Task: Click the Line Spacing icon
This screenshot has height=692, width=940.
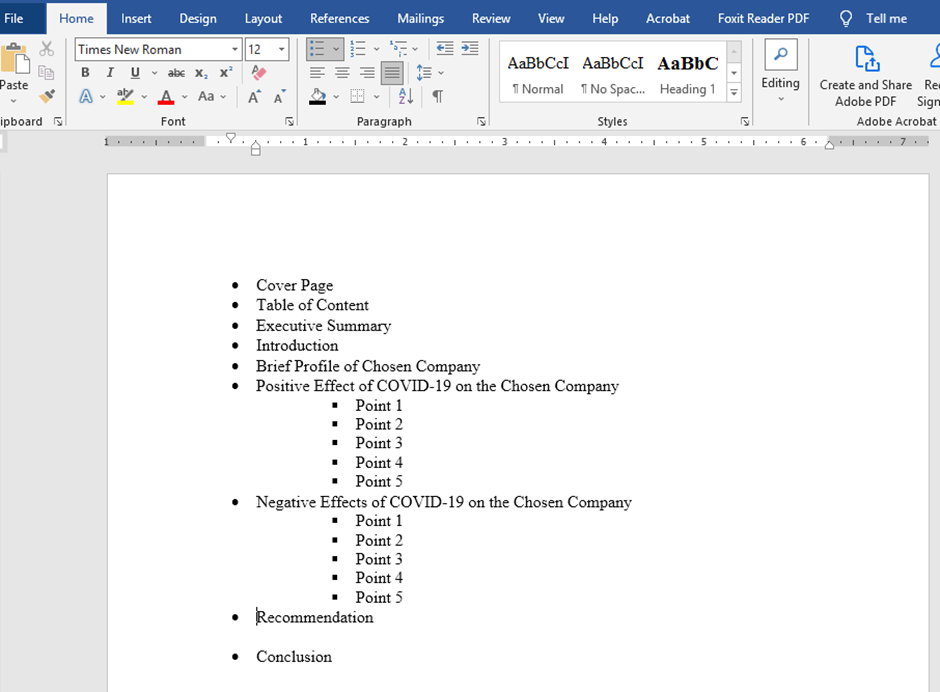Action: coord(424,73)
